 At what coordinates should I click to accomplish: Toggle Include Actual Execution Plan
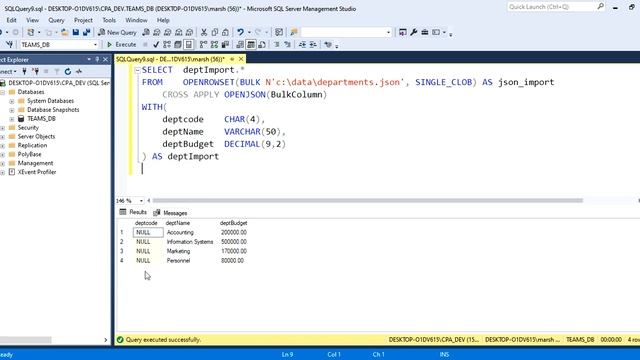tap(204, 44)
